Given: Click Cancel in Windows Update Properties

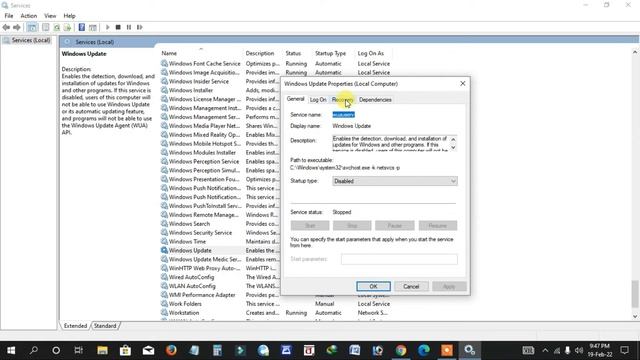Looking at the screenshot, I should point(411,287).
